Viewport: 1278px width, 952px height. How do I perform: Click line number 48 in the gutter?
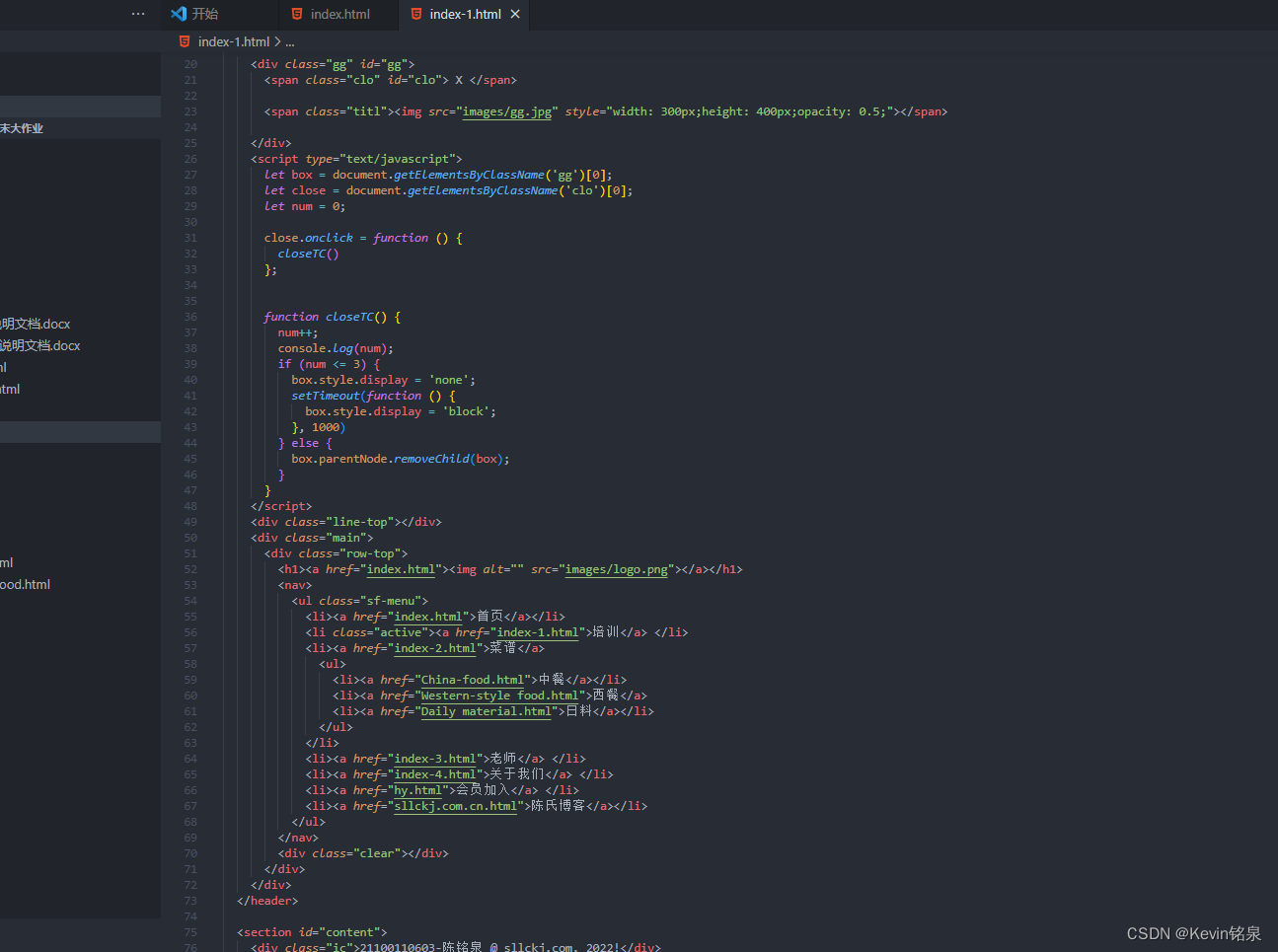click(x=190, y=506)
